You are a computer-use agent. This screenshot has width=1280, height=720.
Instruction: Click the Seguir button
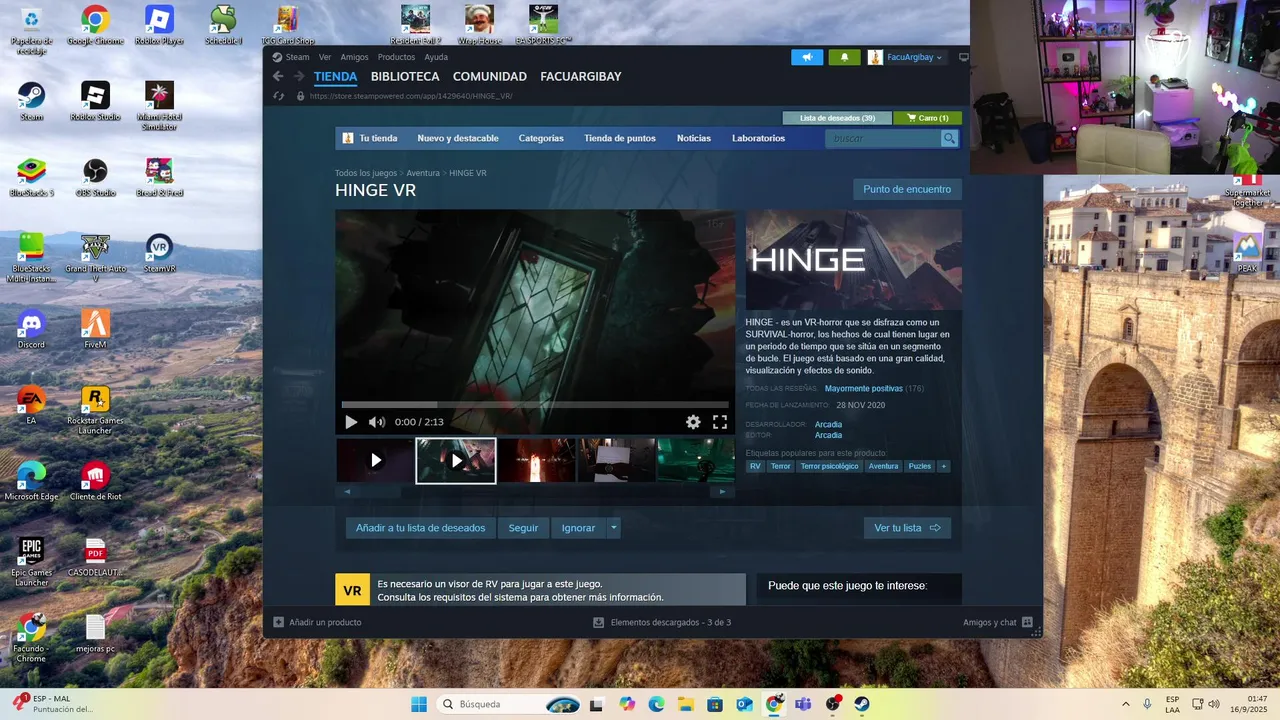coord(523,528)
